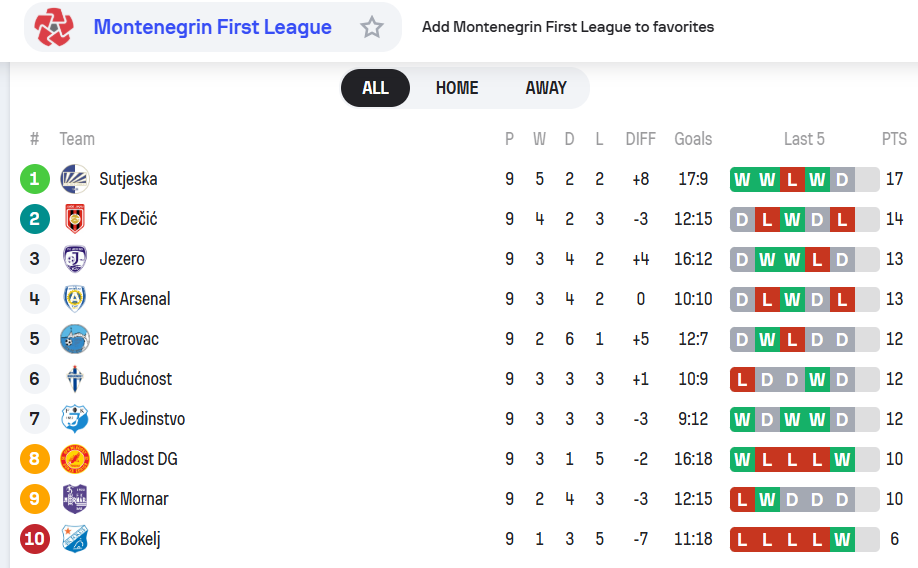Sort table by PTS column header
Image resolution: width=918 pixels, height=568 pixels.
point(894,139)
